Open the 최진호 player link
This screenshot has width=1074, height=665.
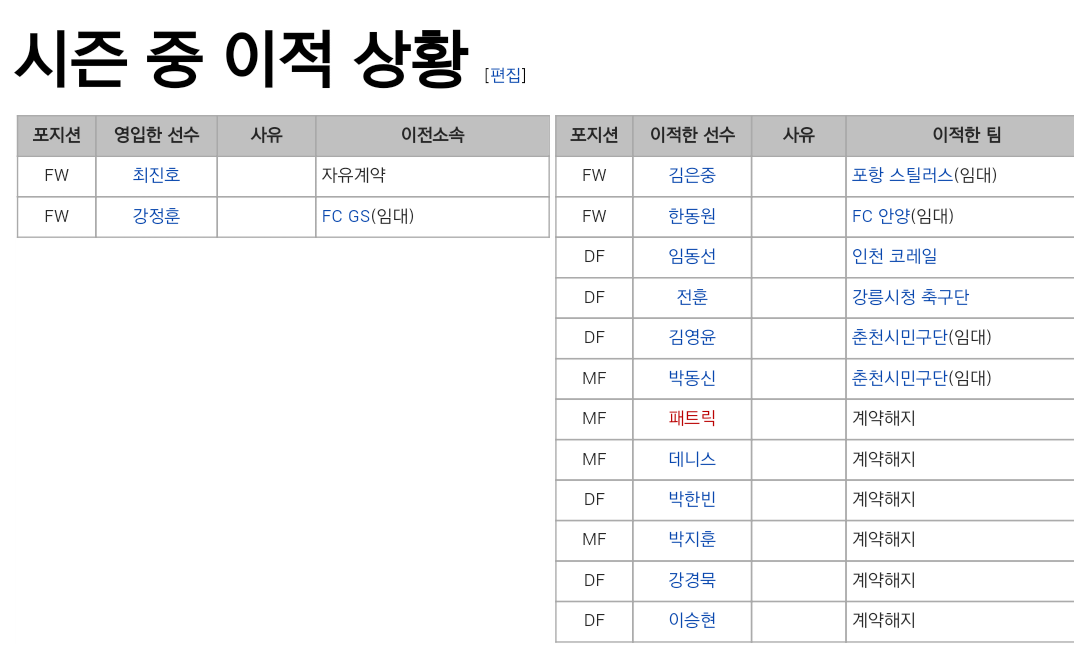(156, 175)
